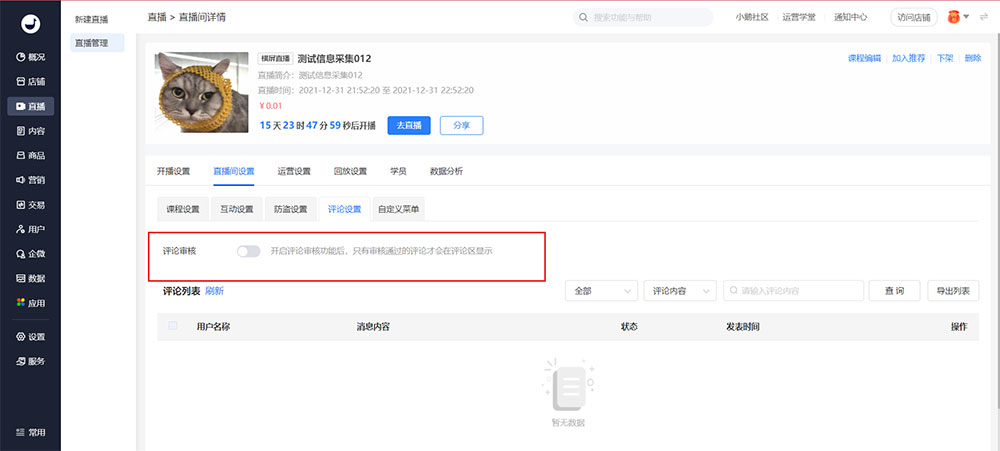Click the 应用 apps colorful icon
This screenshot has height=451, width=1000.
(20, 303)
